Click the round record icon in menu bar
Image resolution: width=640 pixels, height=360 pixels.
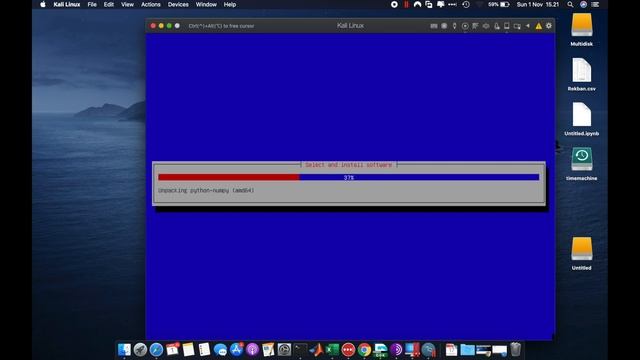click(394, 4)
